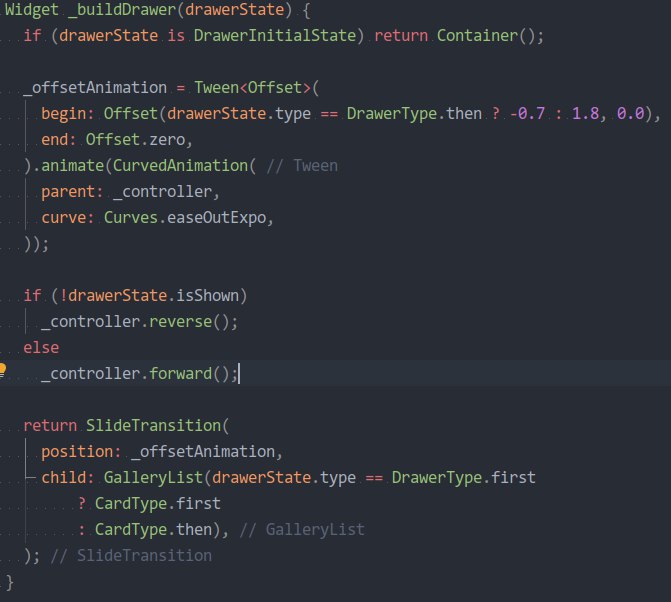The height and width of the screenshot is (602, 671).
Task: Click 'Container' in the return statement
Action: [x=477, y=36]
